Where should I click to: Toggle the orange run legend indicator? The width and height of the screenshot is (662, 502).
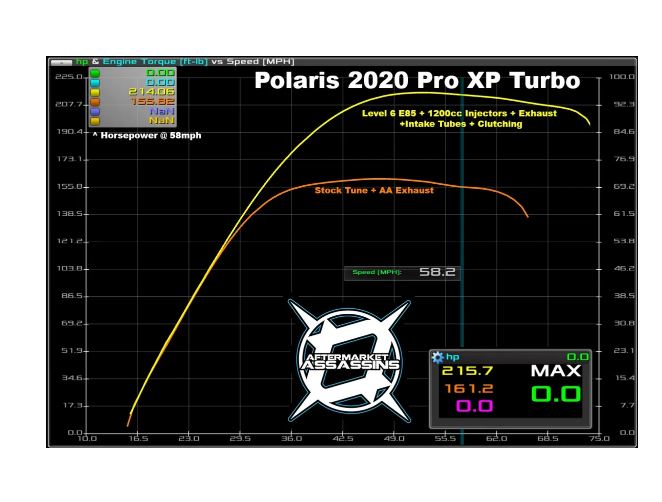[95, 101]
